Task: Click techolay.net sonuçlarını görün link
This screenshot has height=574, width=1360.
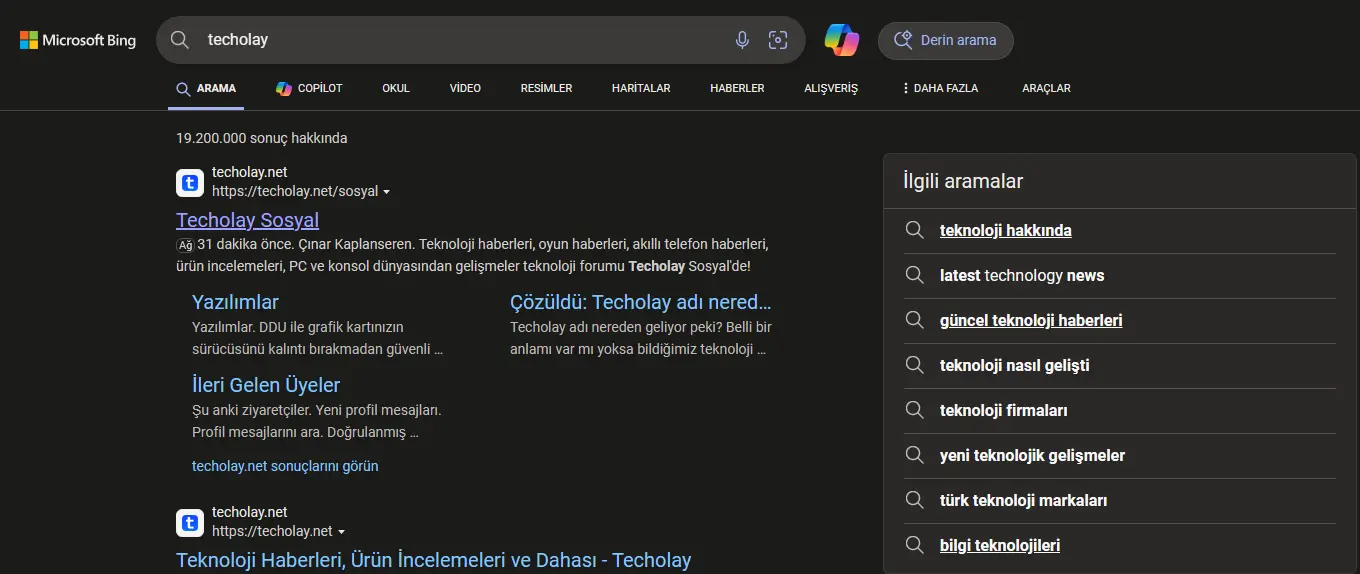Action: tap(285, 466)
